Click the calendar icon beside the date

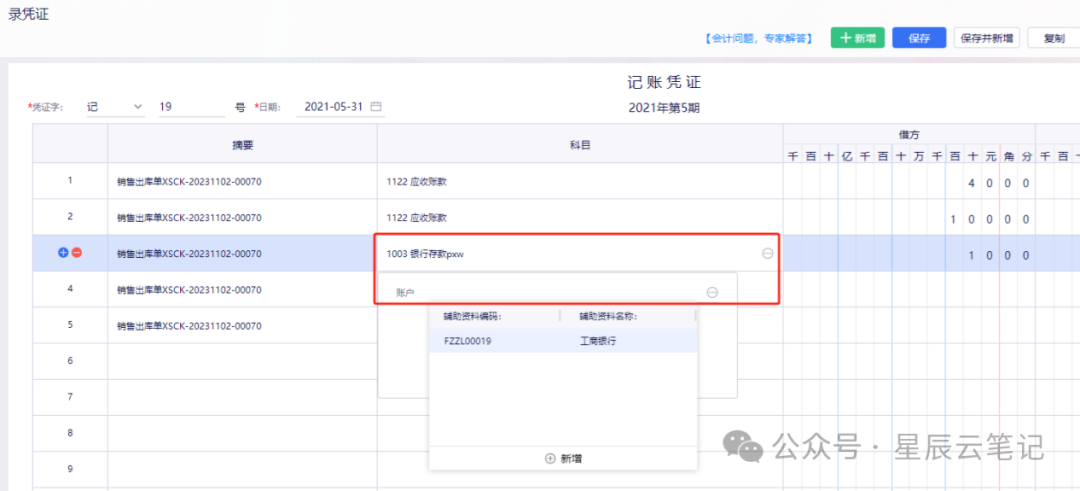point(375,107)
